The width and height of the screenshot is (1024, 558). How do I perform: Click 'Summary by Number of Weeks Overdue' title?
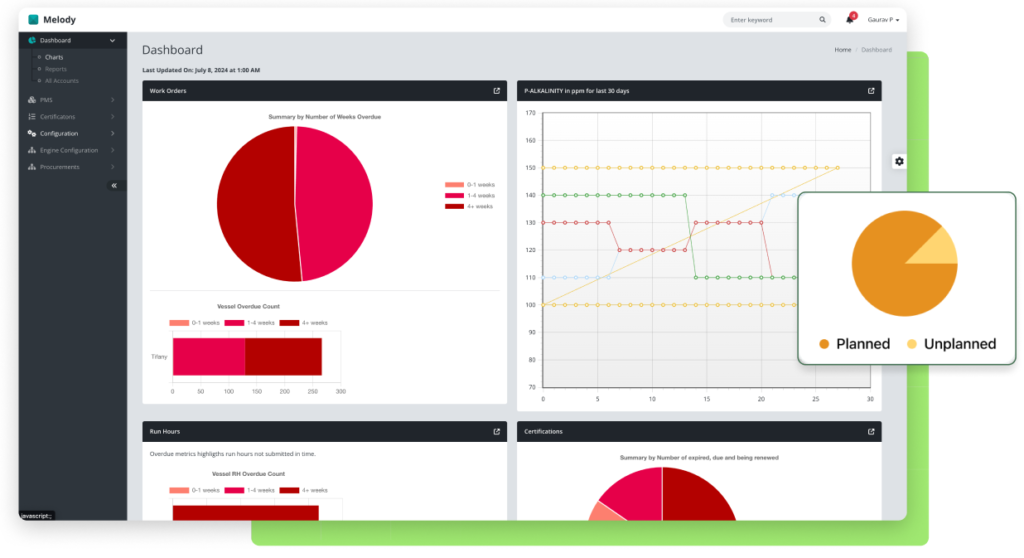325,117
